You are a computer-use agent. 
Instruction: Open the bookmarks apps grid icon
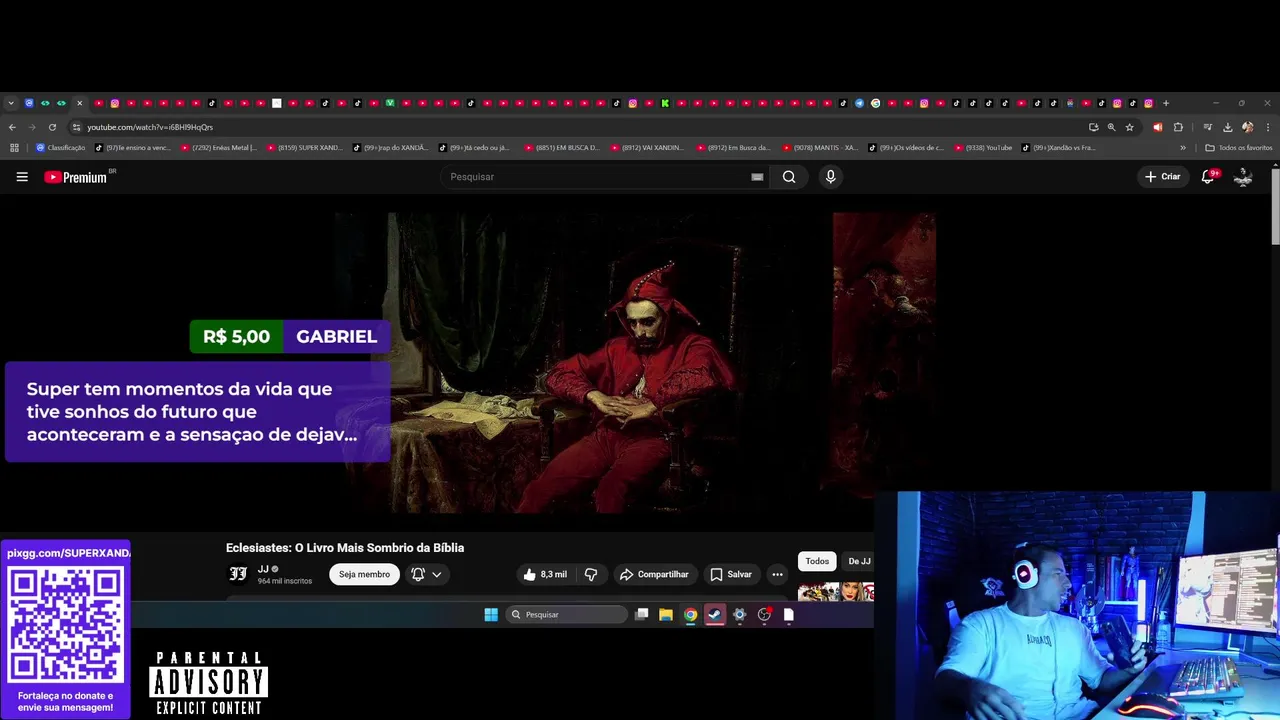[14, 148]
